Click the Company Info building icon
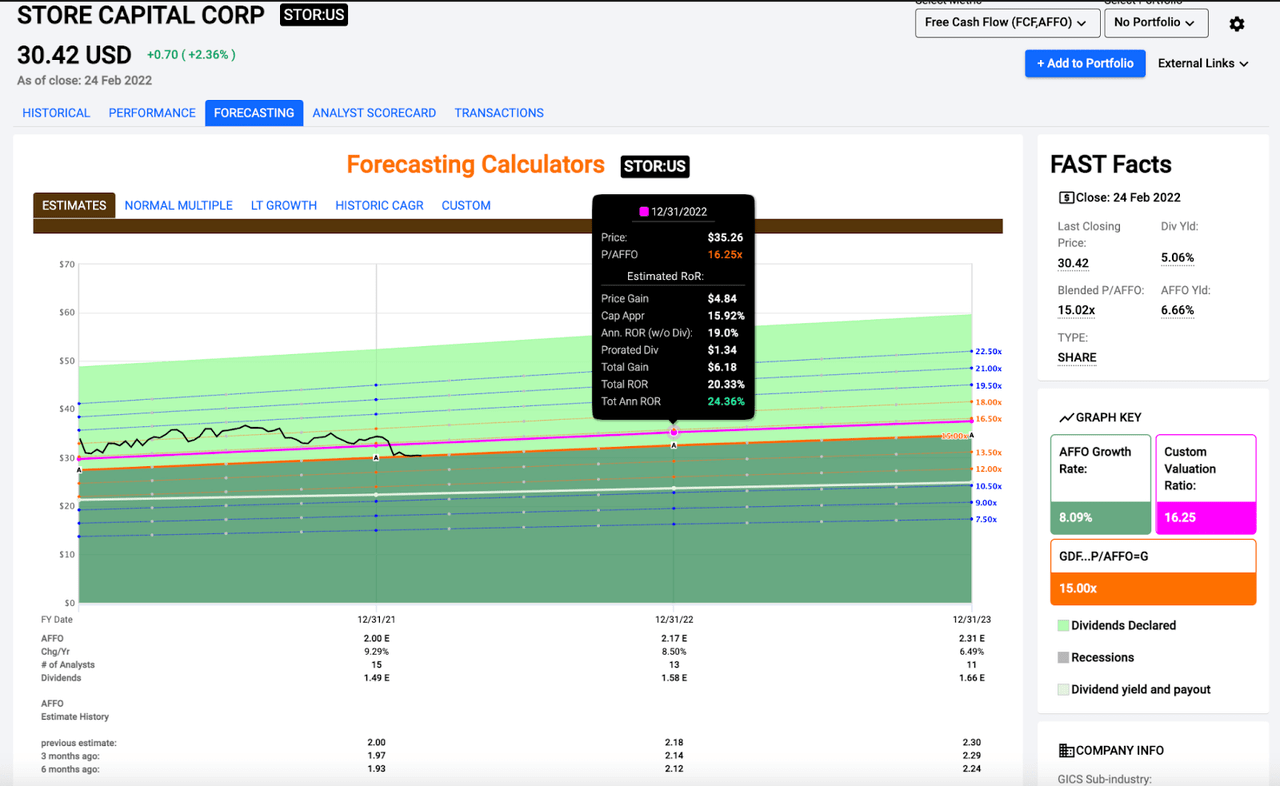Screen dimensions: 1280x786 click(1066, 750)
